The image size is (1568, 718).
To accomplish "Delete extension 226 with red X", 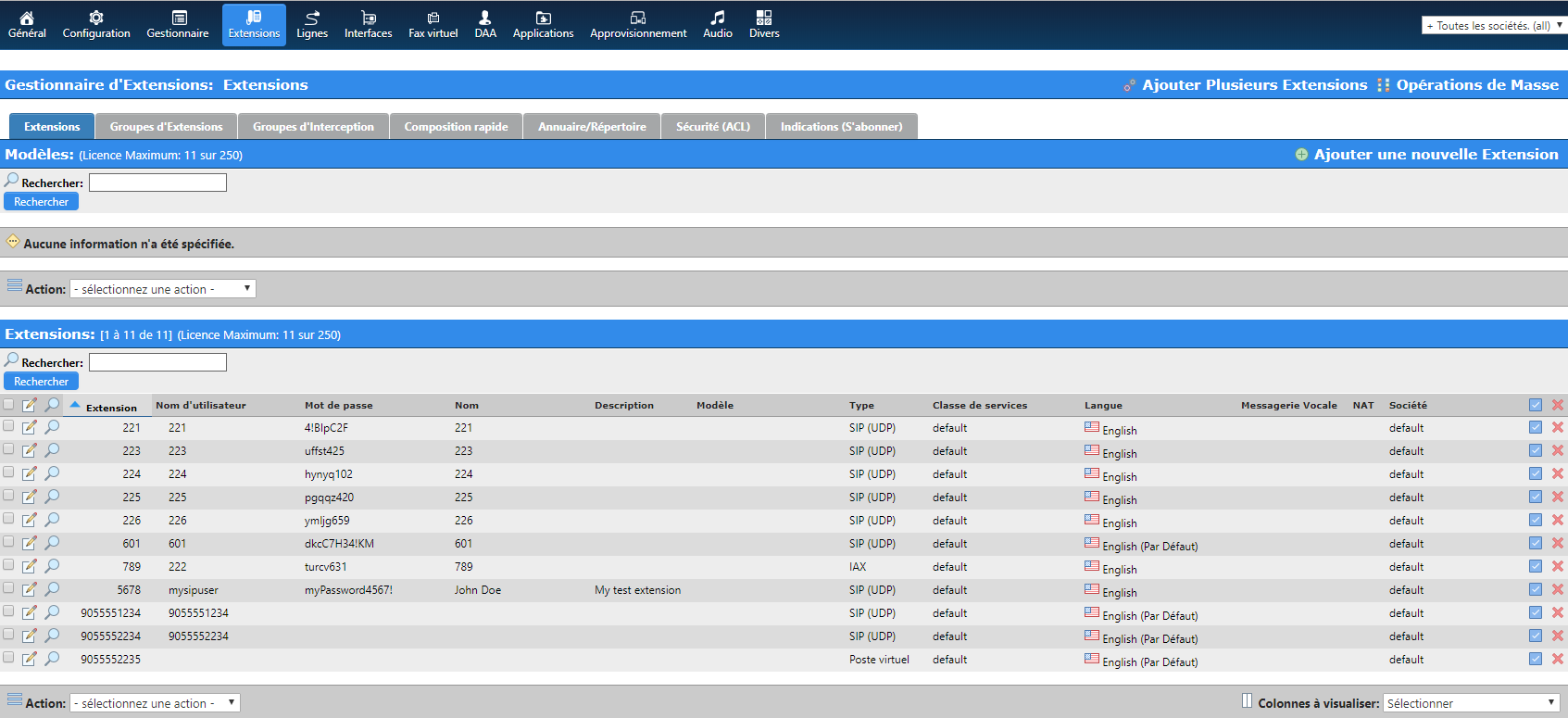I will [x=1558, y=520].
